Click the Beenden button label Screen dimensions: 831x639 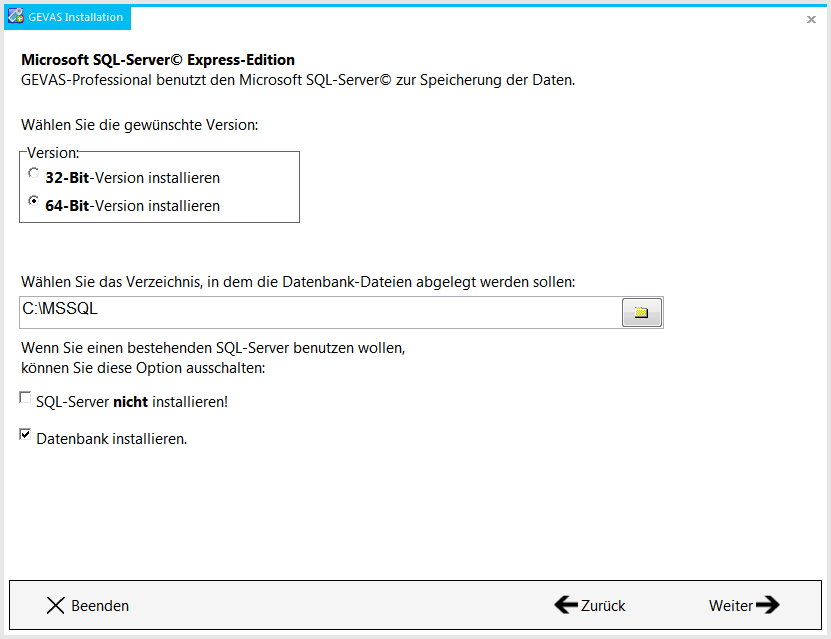point(100,606)
